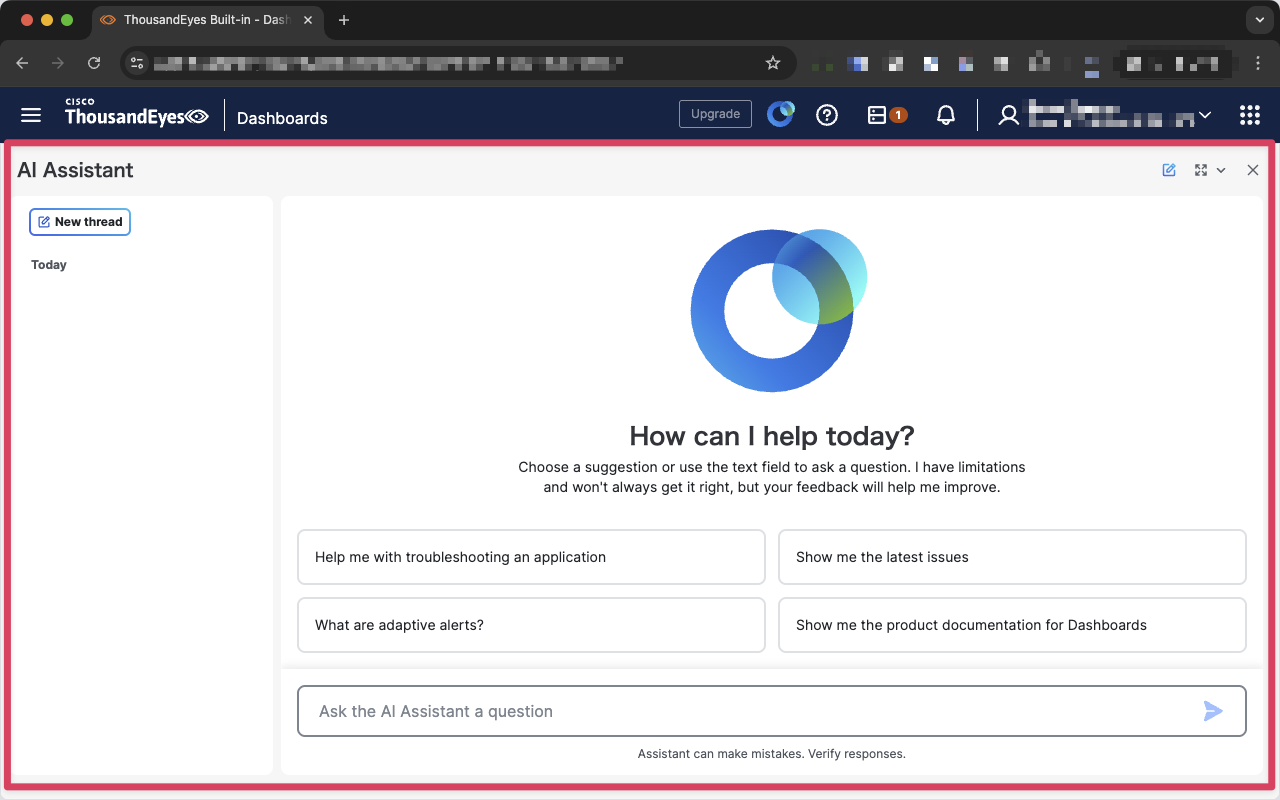Open the apps grid launcher
The height and width of the screenshot is (800, 1280).
tap(1249, 115)
